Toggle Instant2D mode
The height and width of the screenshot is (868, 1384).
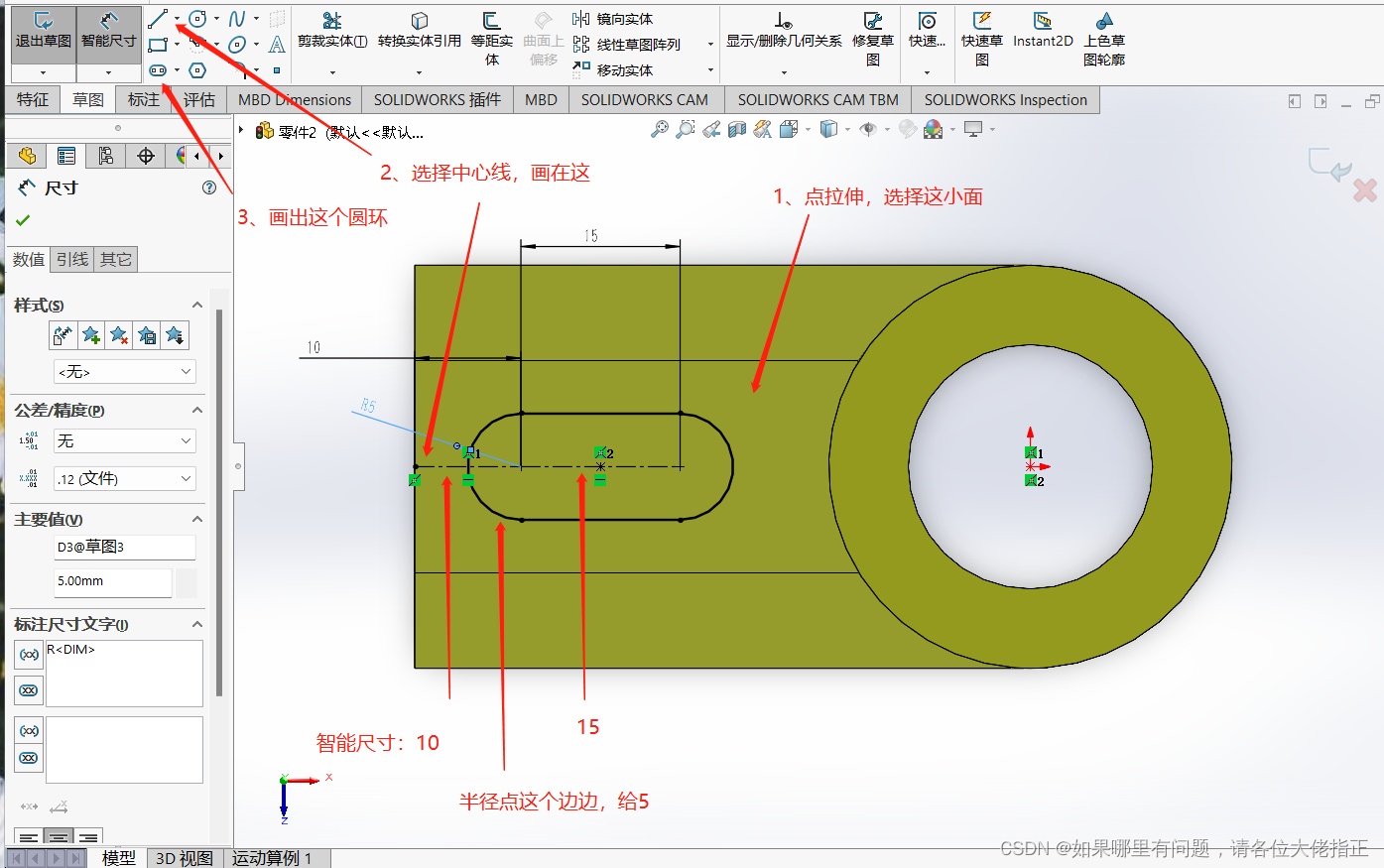click(x=1043, y=32)
